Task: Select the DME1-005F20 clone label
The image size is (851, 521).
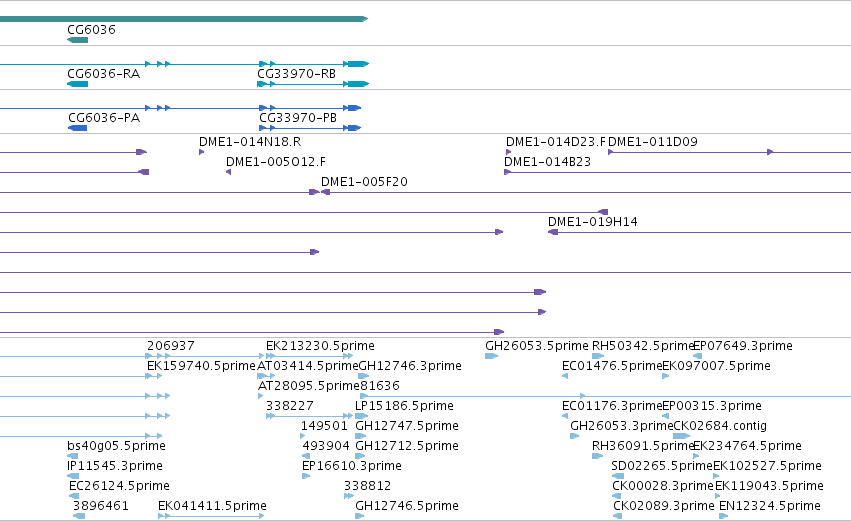Action: click(364, 182)
